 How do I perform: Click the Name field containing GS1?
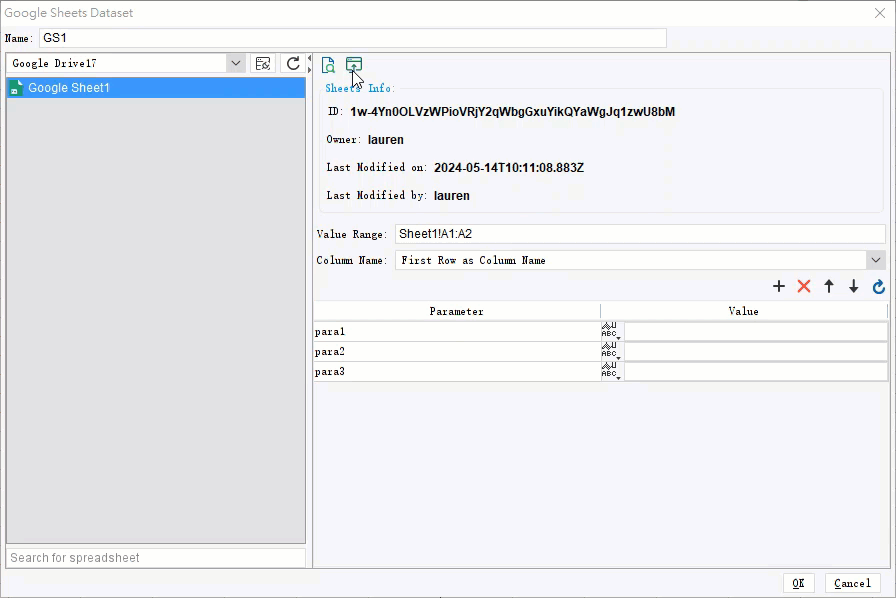coord(353,38)
